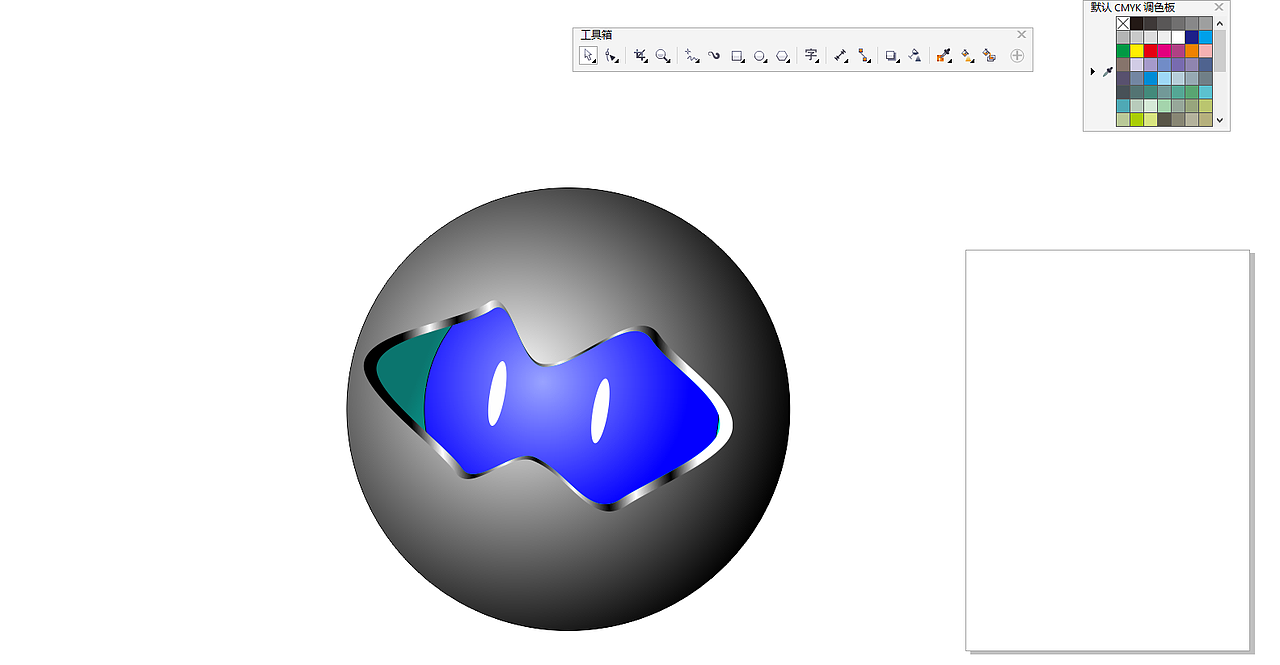Choose the navy blue swatch
The image size is (1280, 665).
pyautogui.click(x=1192, y=37)
